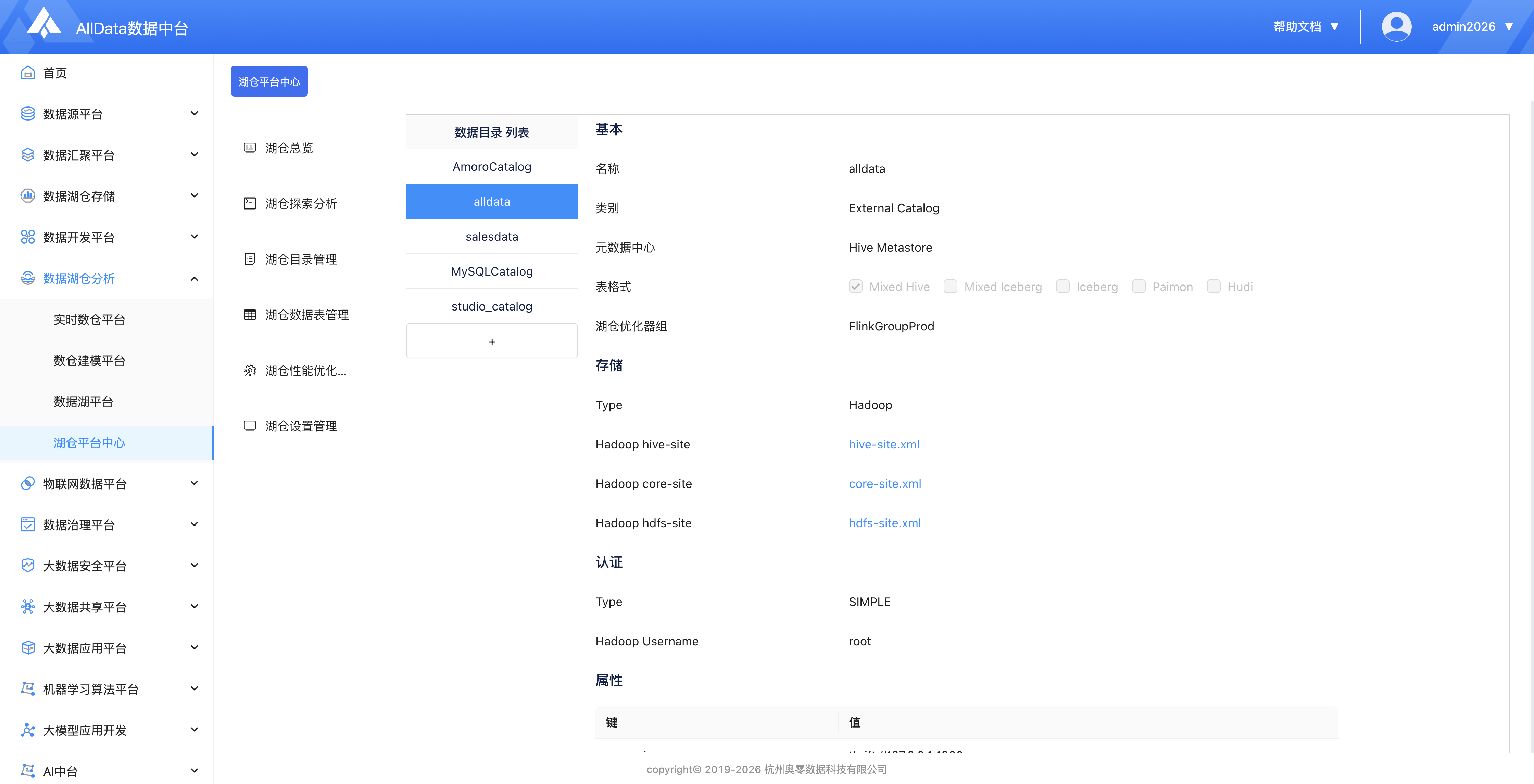Select the salesdata catalog

pyautogui.click(x=492, y=236)
